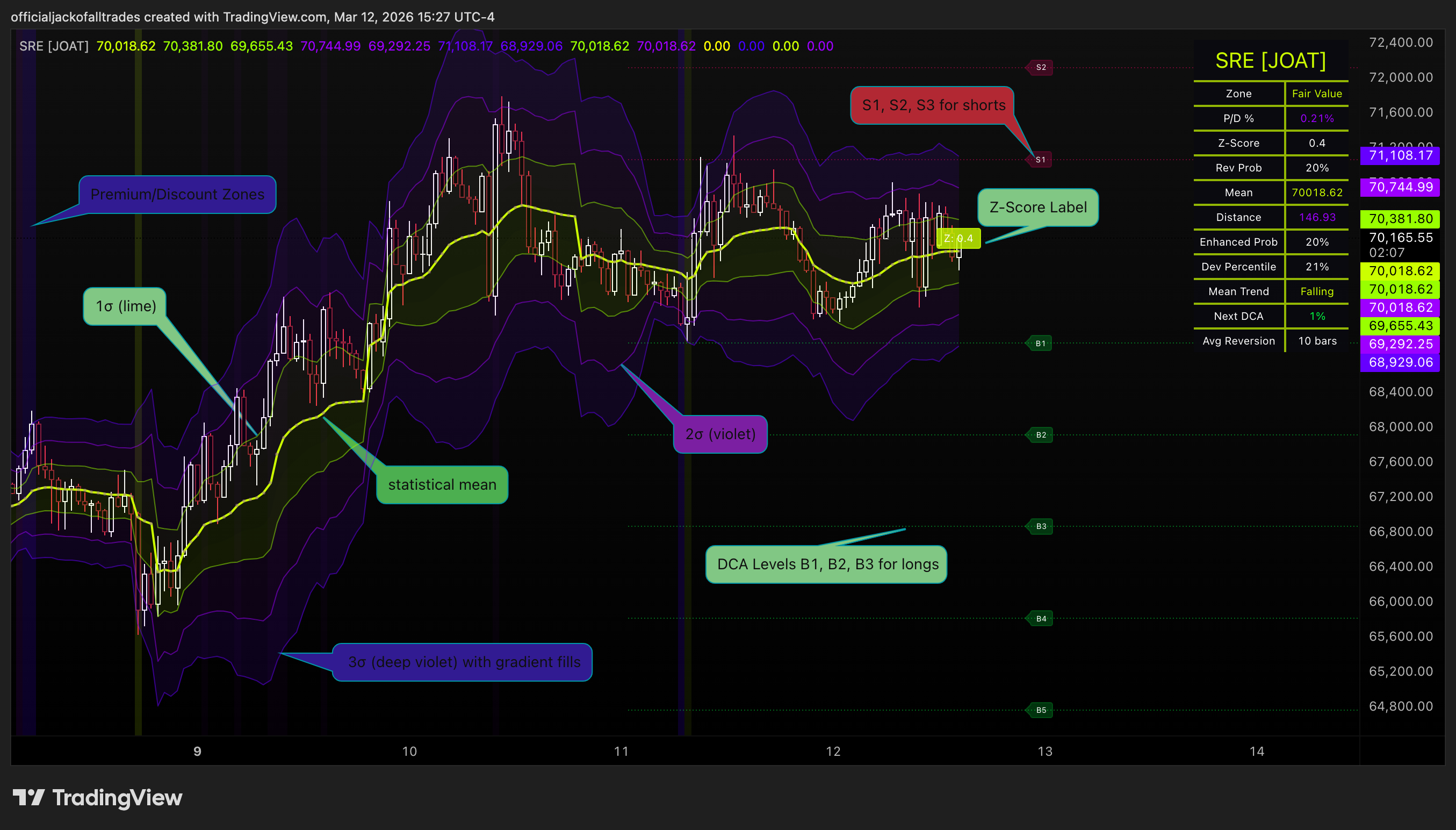1456x830 pixels.
Task: Click the 'Fair Value' zone cell
Action: tap(1316, 94)
